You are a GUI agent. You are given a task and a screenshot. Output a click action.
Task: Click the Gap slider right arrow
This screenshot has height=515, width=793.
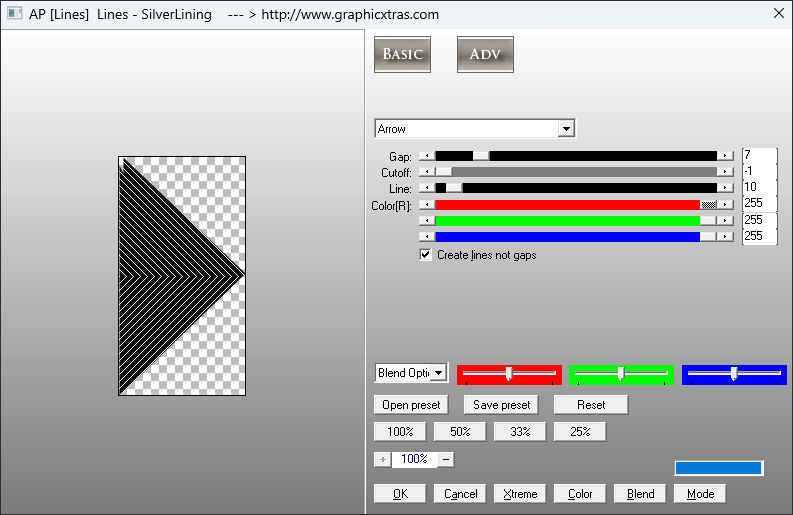(726, 156)
